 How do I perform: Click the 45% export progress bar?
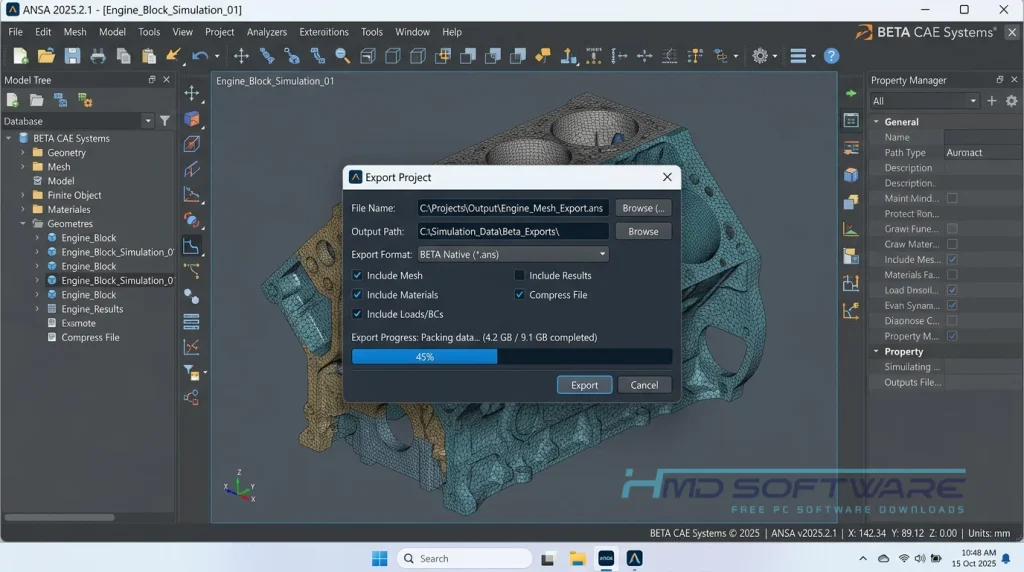(x=511, y=357)
